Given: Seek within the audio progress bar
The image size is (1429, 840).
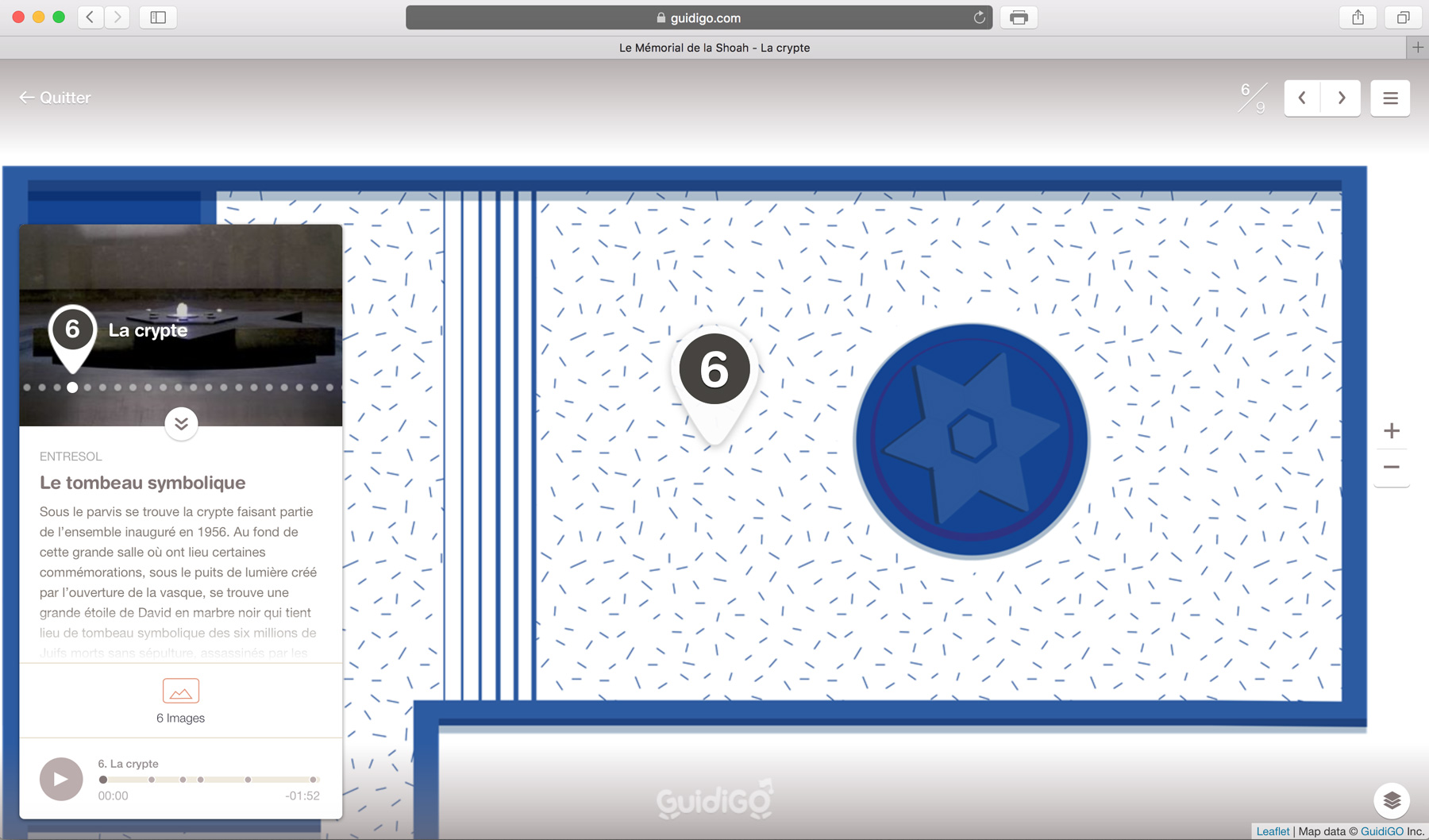Looking at the screenshot, I should click(208, 780).
